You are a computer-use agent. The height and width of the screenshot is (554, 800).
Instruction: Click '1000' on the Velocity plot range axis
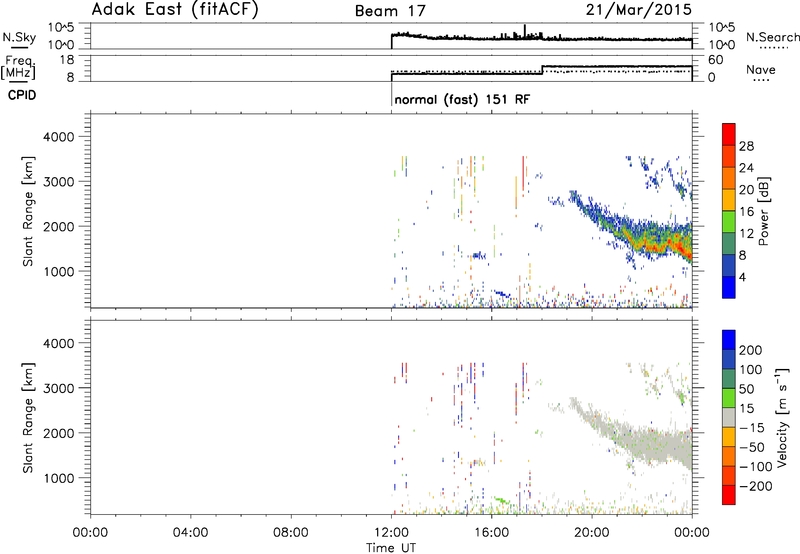pyautogui.click(x=59, y=478)
